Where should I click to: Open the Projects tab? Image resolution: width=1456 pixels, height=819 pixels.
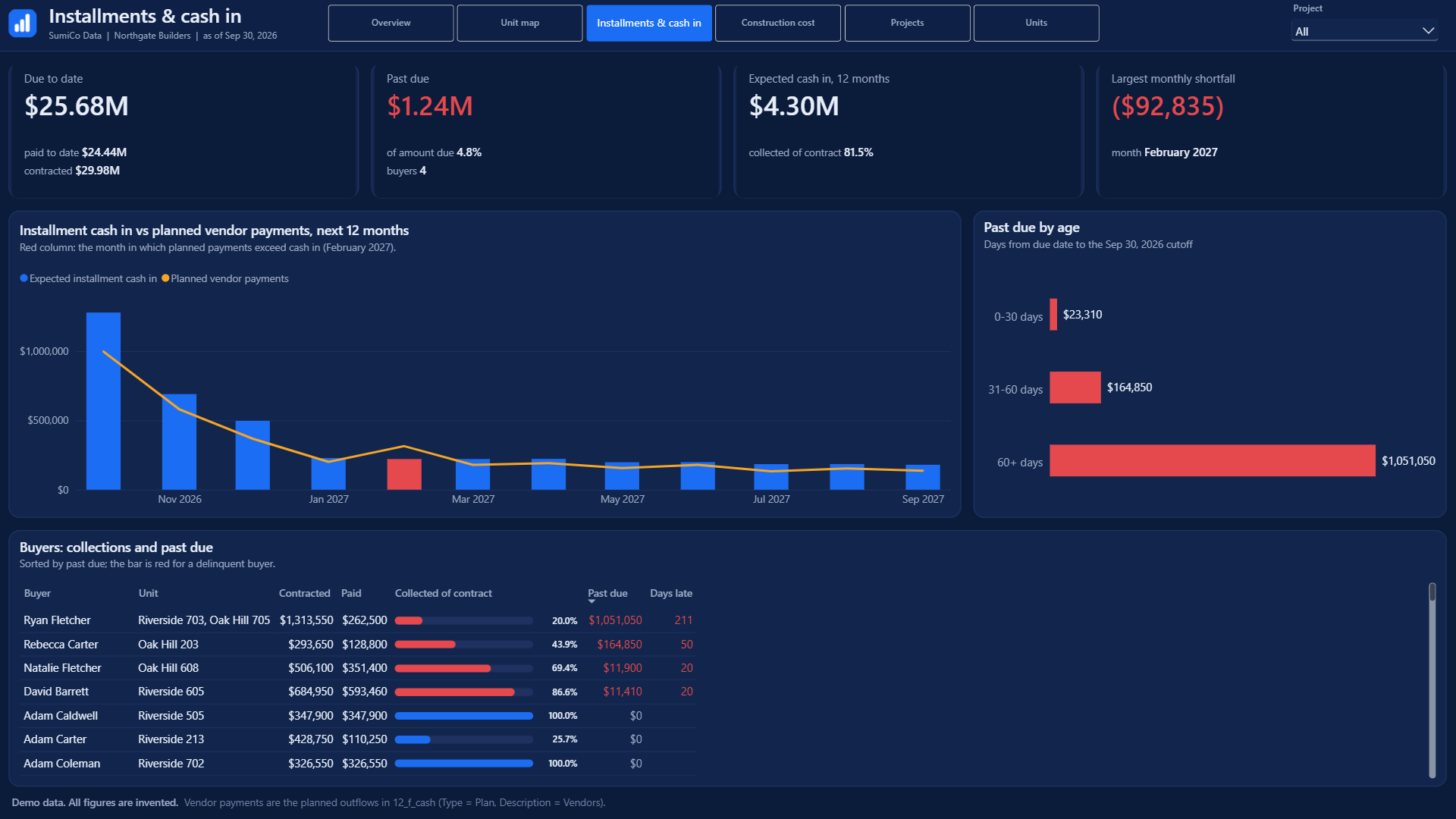907,23
